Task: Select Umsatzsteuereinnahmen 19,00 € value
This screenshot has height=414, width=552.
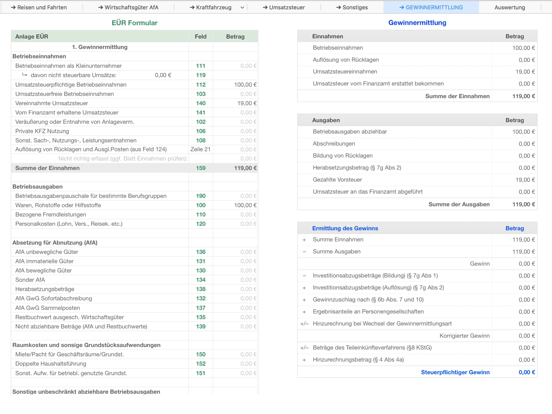Action: pos(525,72)
